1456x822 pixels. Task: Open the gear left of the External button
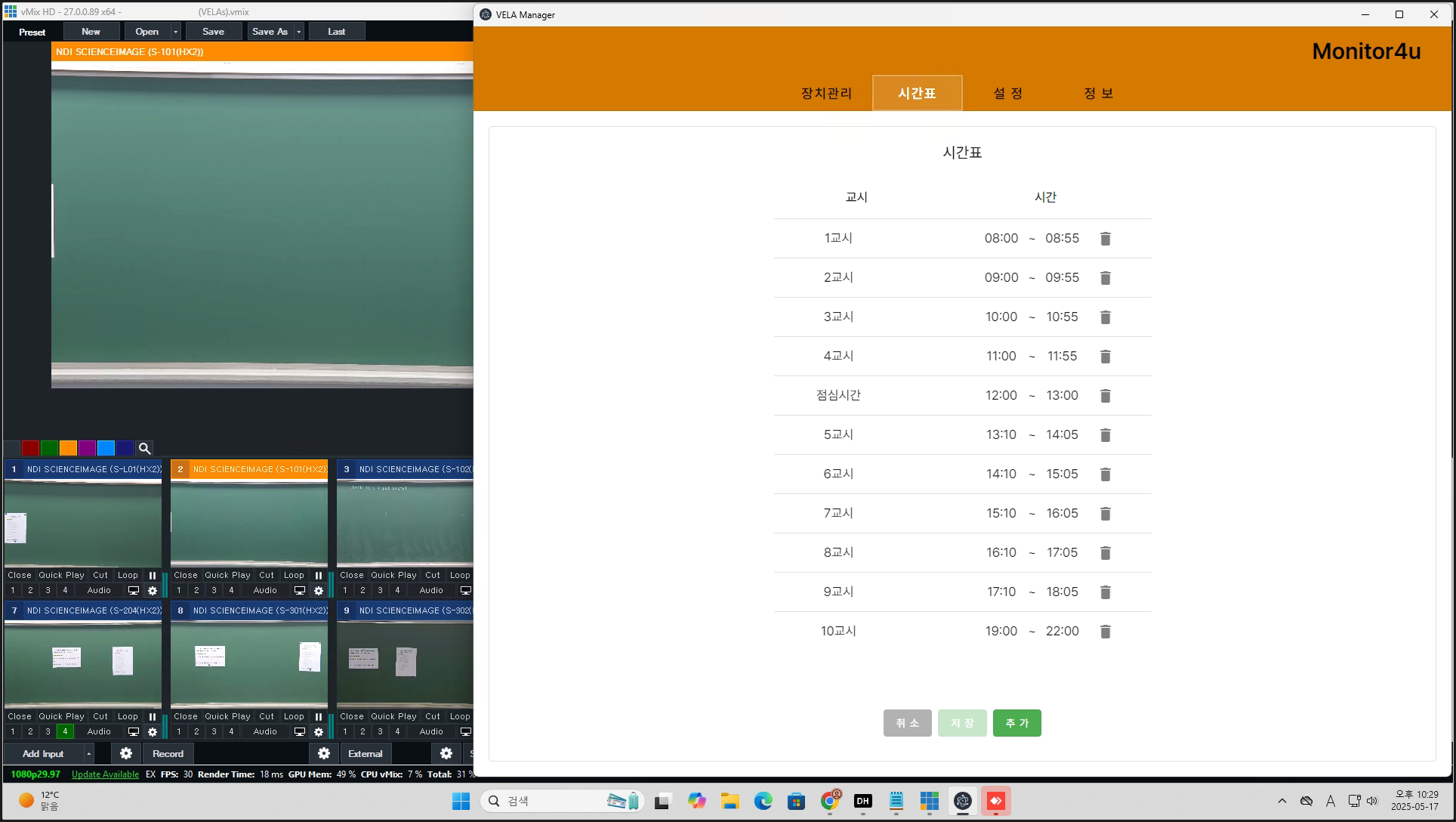click(x=324, y=753)
